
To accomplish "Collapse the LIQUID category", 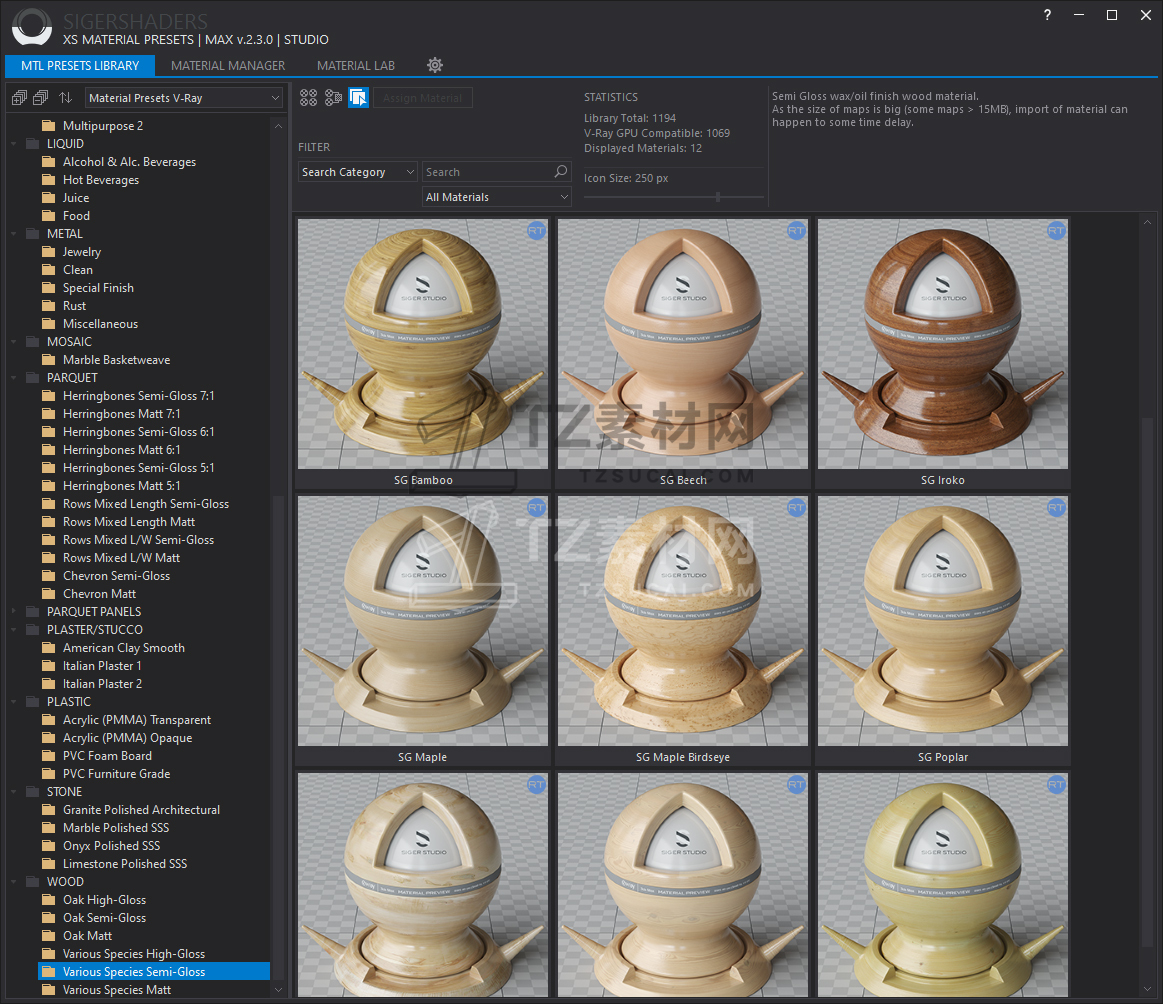I will point(13,144).
